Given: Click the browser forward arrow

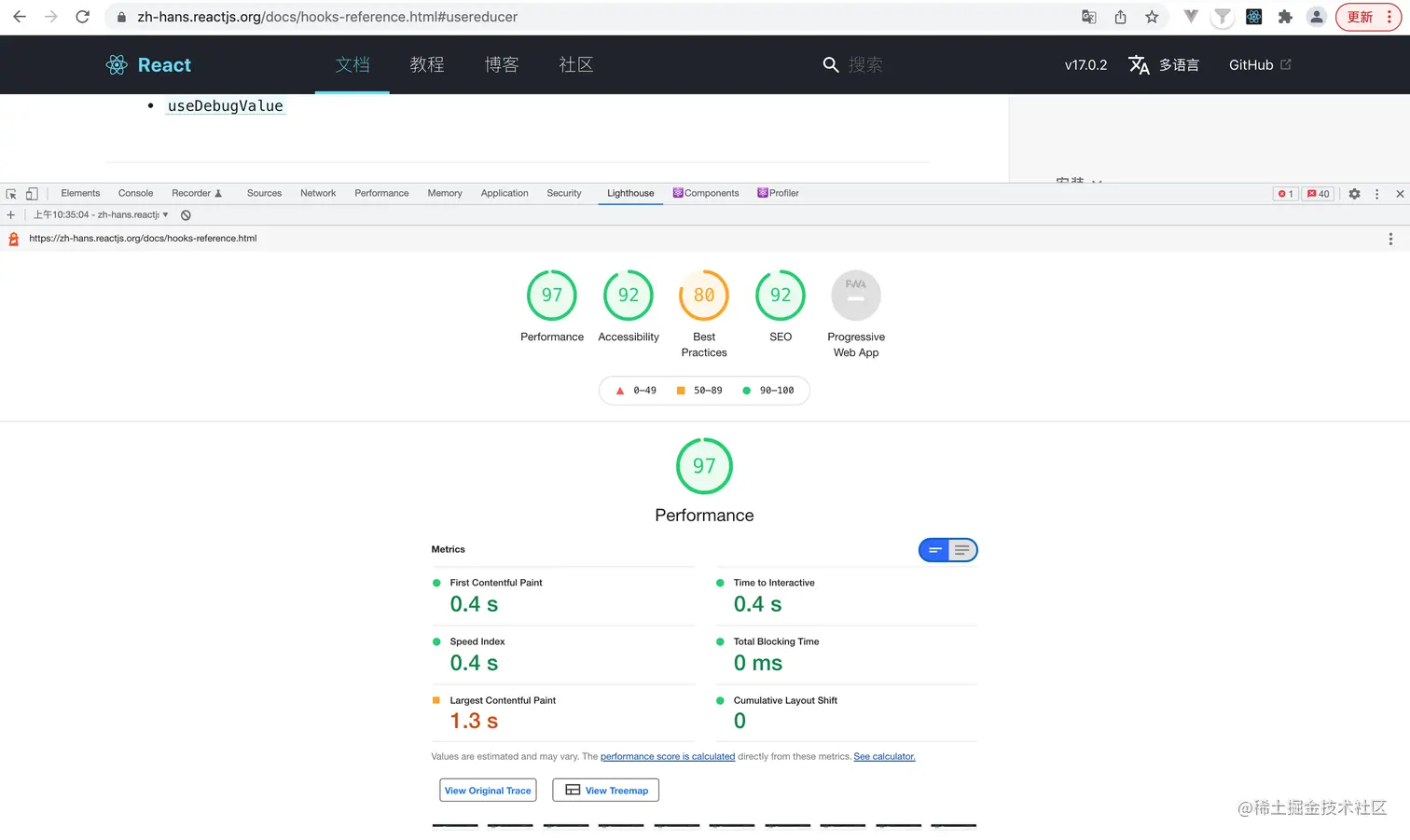Looking at the screenshot, I should coord(51,17).
